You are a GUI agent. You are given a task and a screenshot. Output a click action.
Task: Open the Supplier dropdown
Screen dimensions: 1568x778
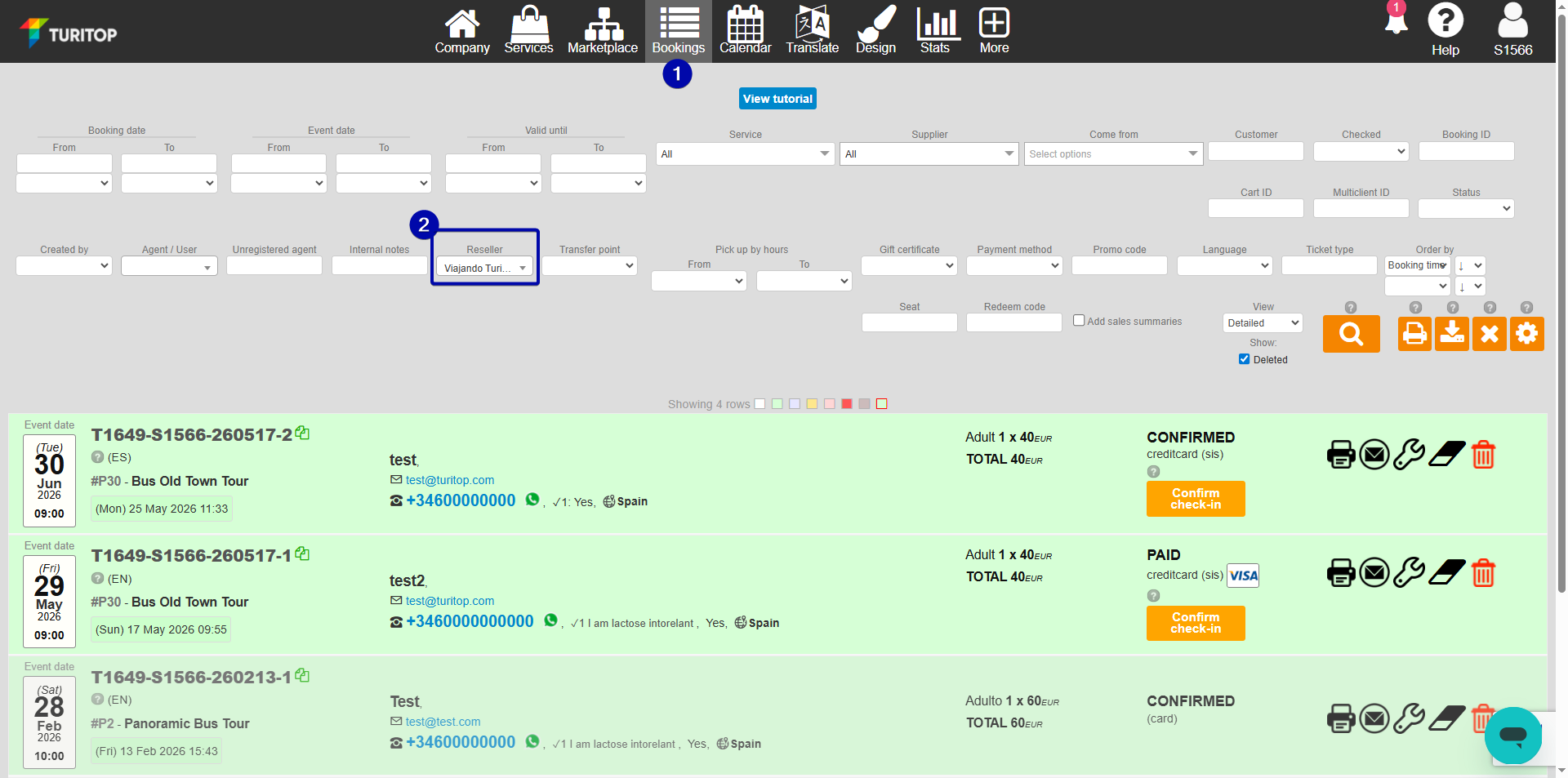(929, 153)
